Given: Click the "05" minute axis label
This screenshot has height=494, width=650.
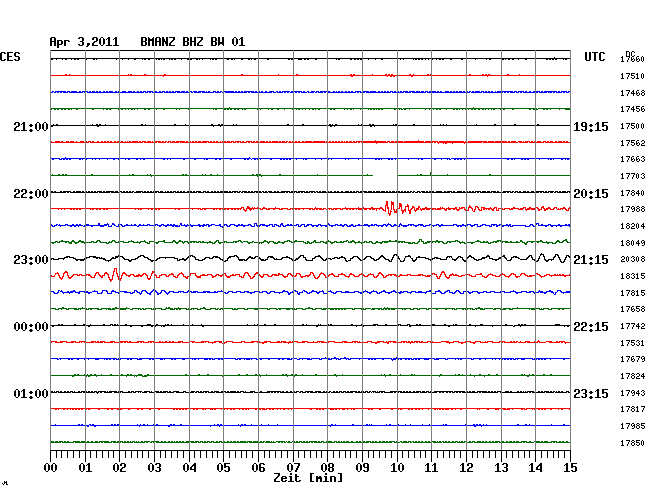Looking at the screenshot, I should coord(223,468).
